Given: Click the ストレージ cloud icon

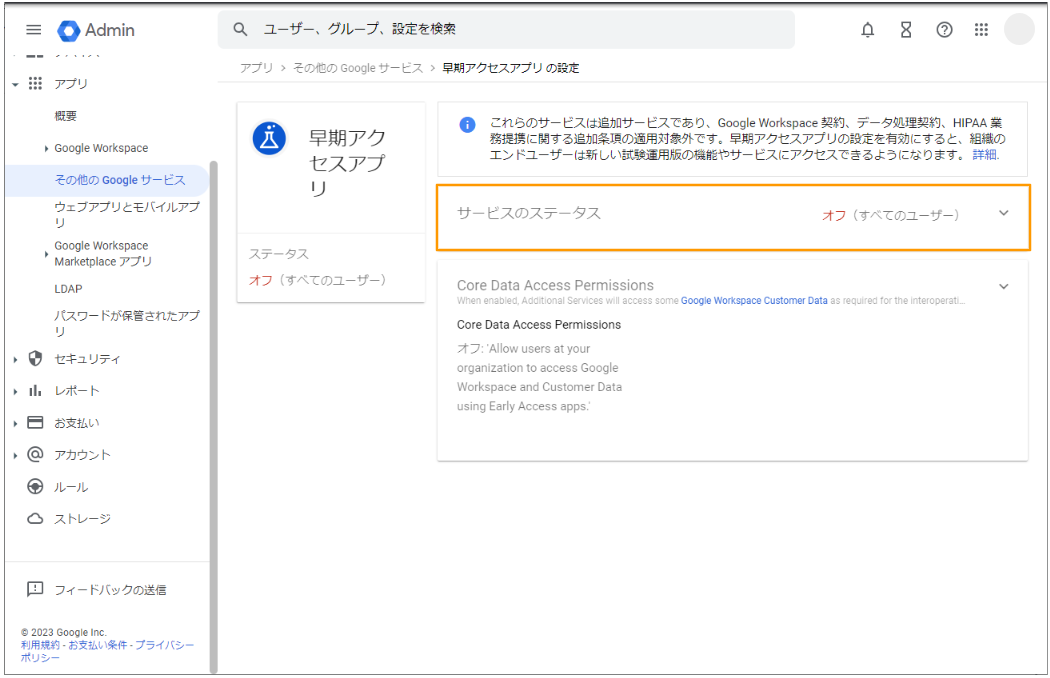Looking at the screenshot, I should (x=35, y=519).
